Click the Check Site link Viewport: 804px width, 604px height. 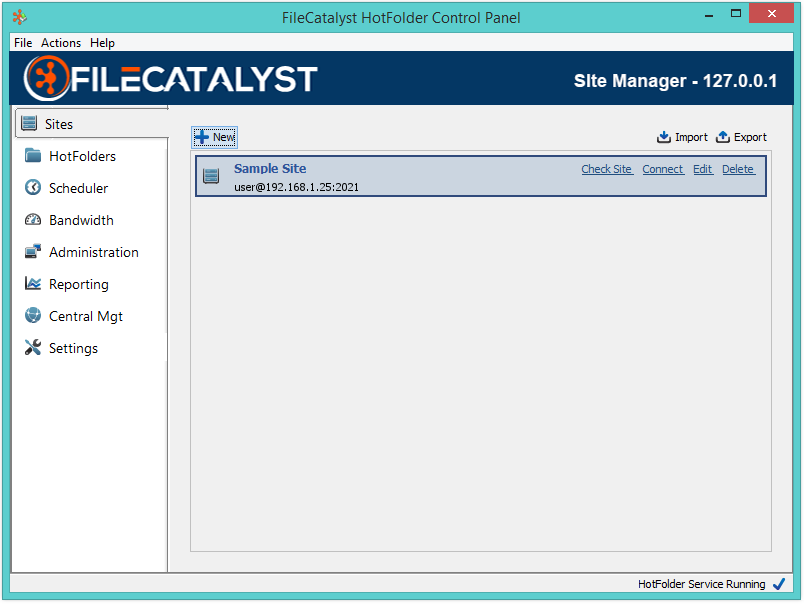click(607, 169)
